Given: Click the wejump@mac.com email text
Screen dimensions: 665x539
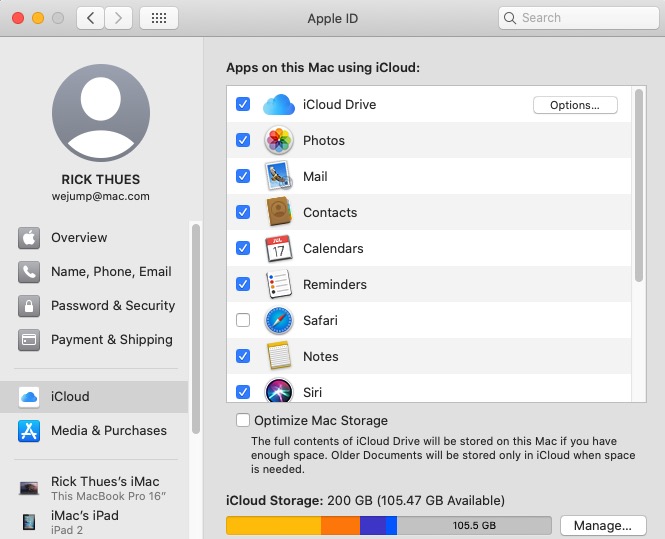Looking at the screenshot, I should (x=101, y=196).
